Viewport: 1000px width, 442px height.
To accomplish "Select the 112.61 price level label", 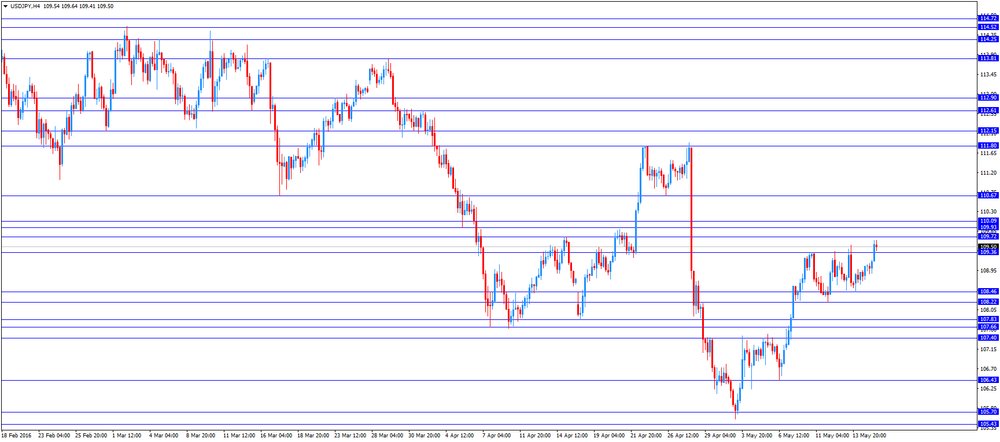I will [x=989, y=110].
